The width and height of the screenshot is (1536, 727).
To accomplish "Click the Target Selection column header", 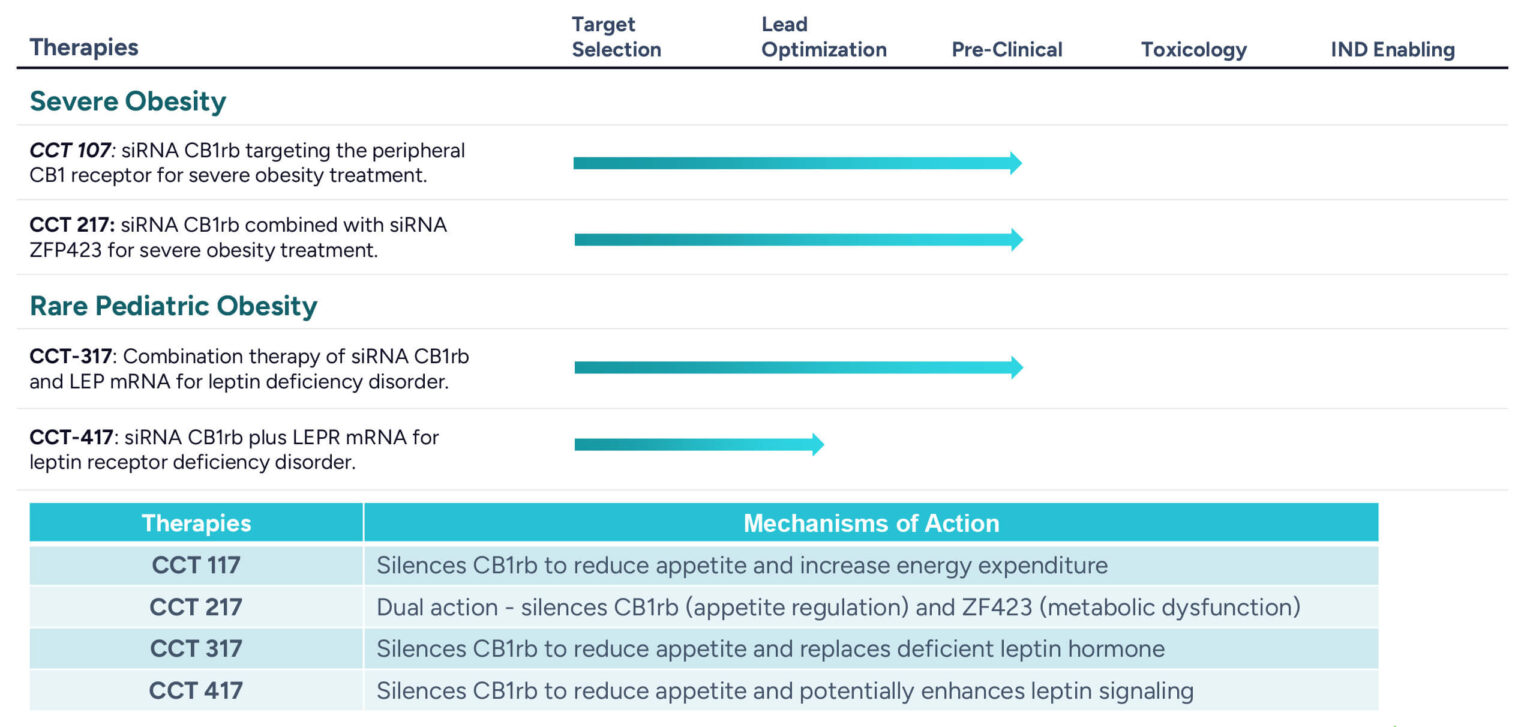I will click(x=616, y=37).
